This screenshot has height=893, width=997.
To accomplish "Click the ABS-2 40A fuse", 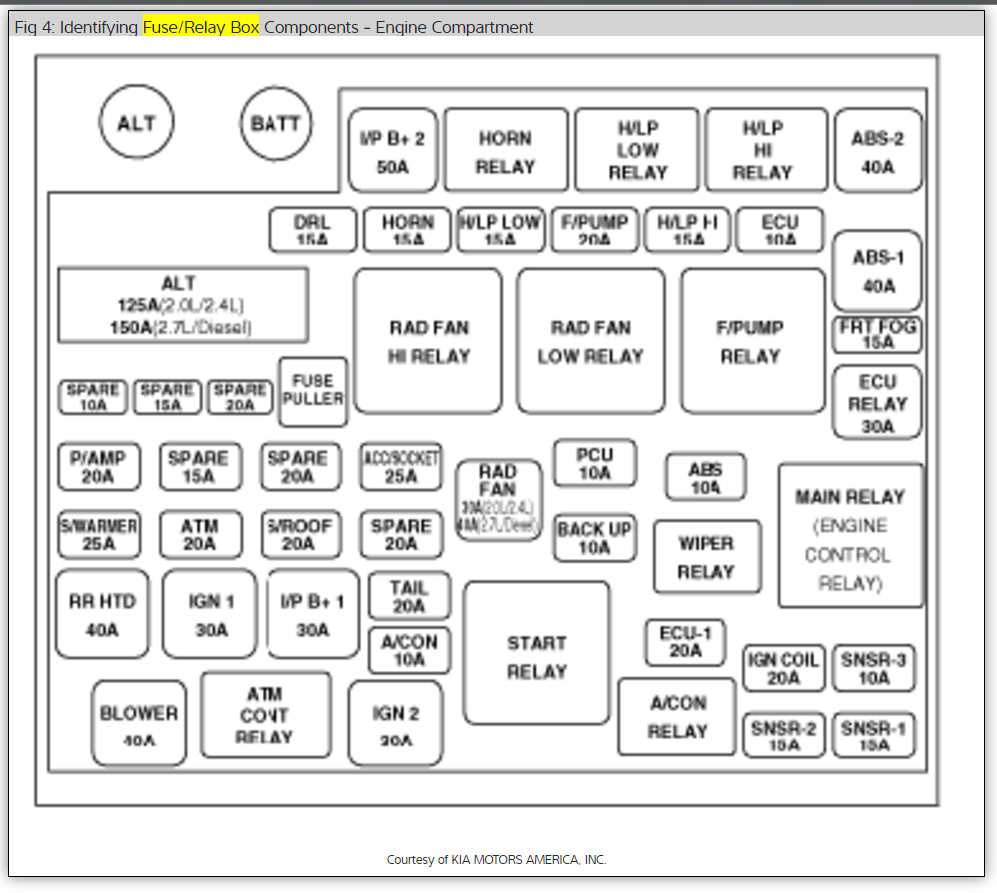I will pos(878,151).
